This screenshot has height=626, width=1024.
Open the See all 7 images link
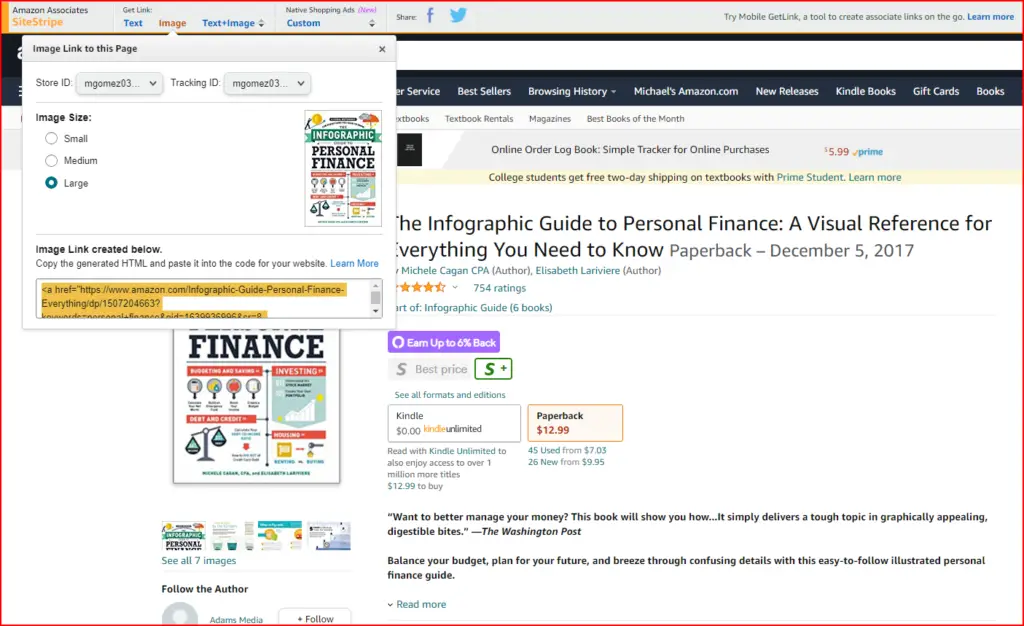(x=199, y=561)
